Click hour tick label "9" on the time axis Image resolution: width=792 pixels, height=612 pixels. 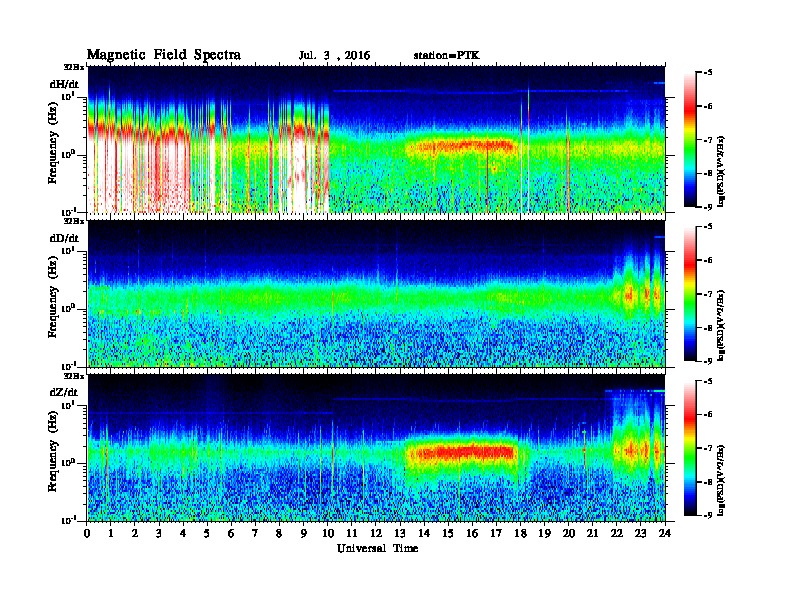[304, 534]
